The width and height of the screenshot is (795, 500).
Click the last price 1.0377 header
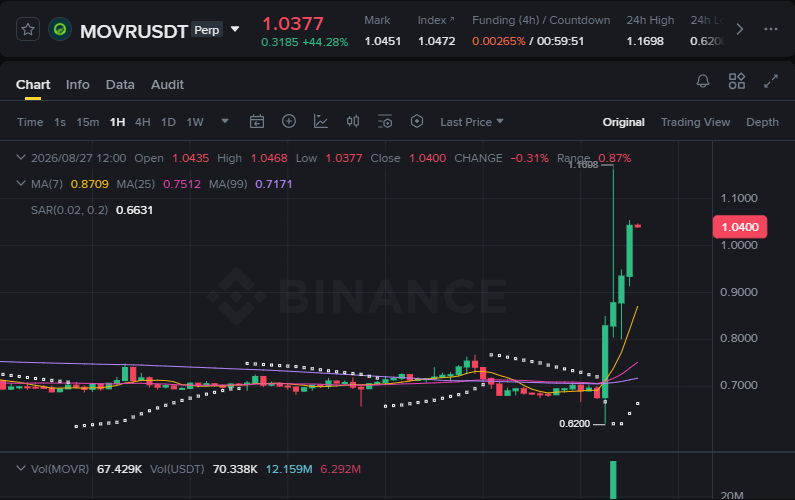[293, 24]
